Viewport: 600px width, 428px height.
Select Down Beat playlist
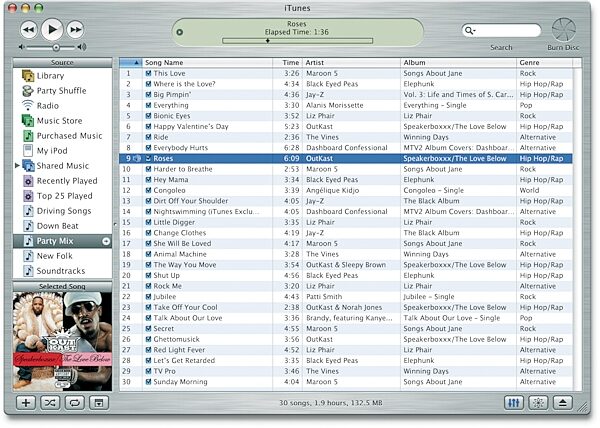pyautogui.click(x=50, y=226)
